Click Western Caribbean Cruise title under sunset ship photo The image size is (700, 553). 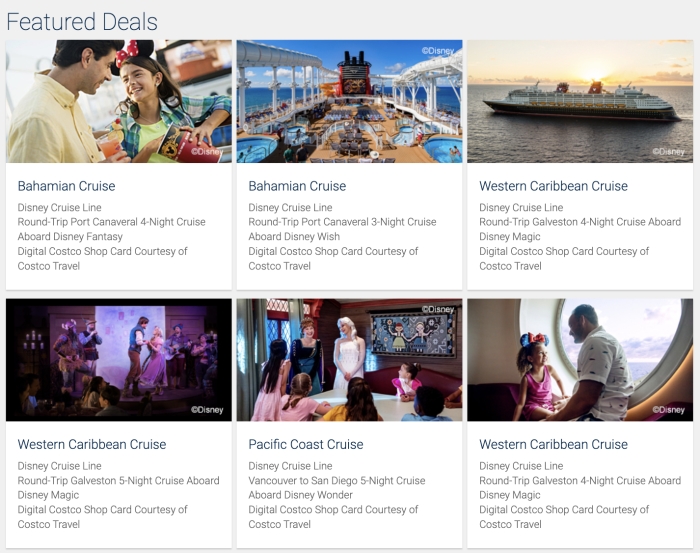(553, 186)
